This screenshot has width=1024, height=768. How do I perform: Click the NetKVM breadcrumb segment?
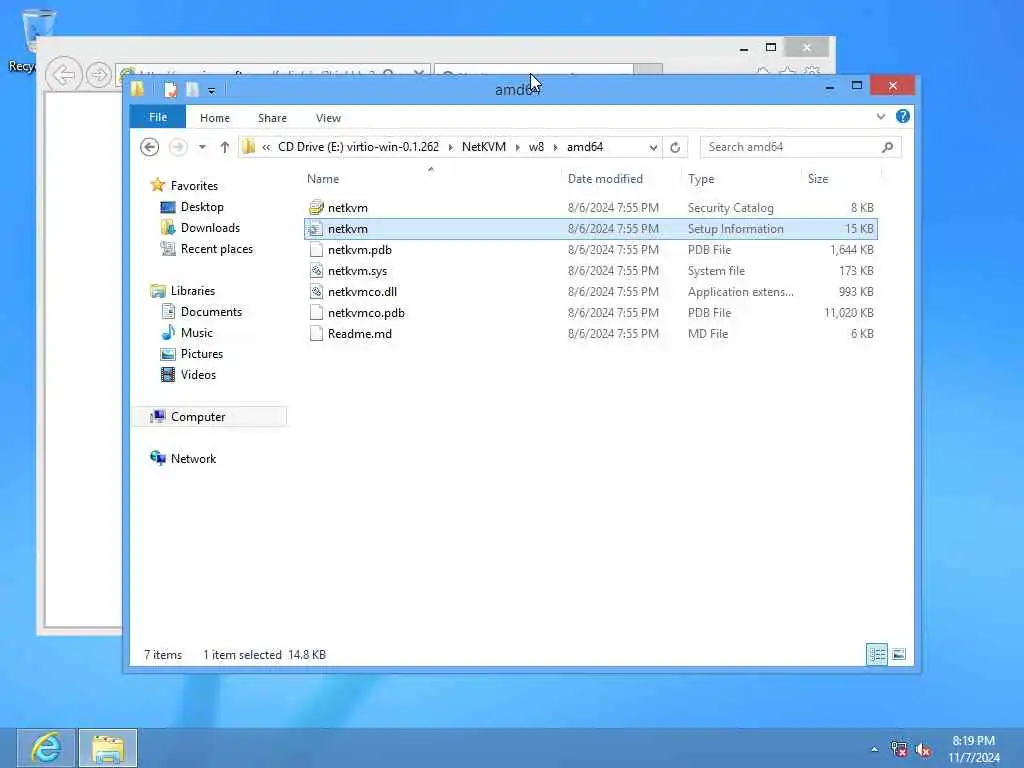[x=483, y=147]
